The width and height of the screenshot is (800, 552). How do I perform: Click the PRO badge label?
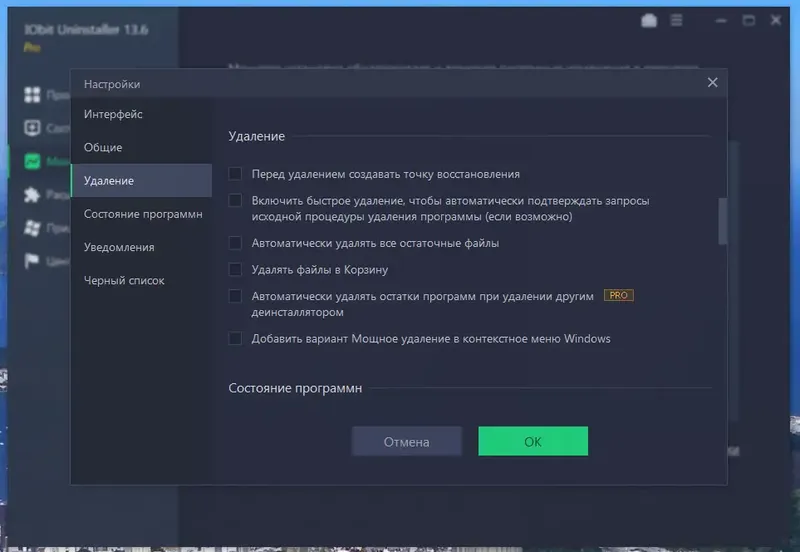pos(619,295)
